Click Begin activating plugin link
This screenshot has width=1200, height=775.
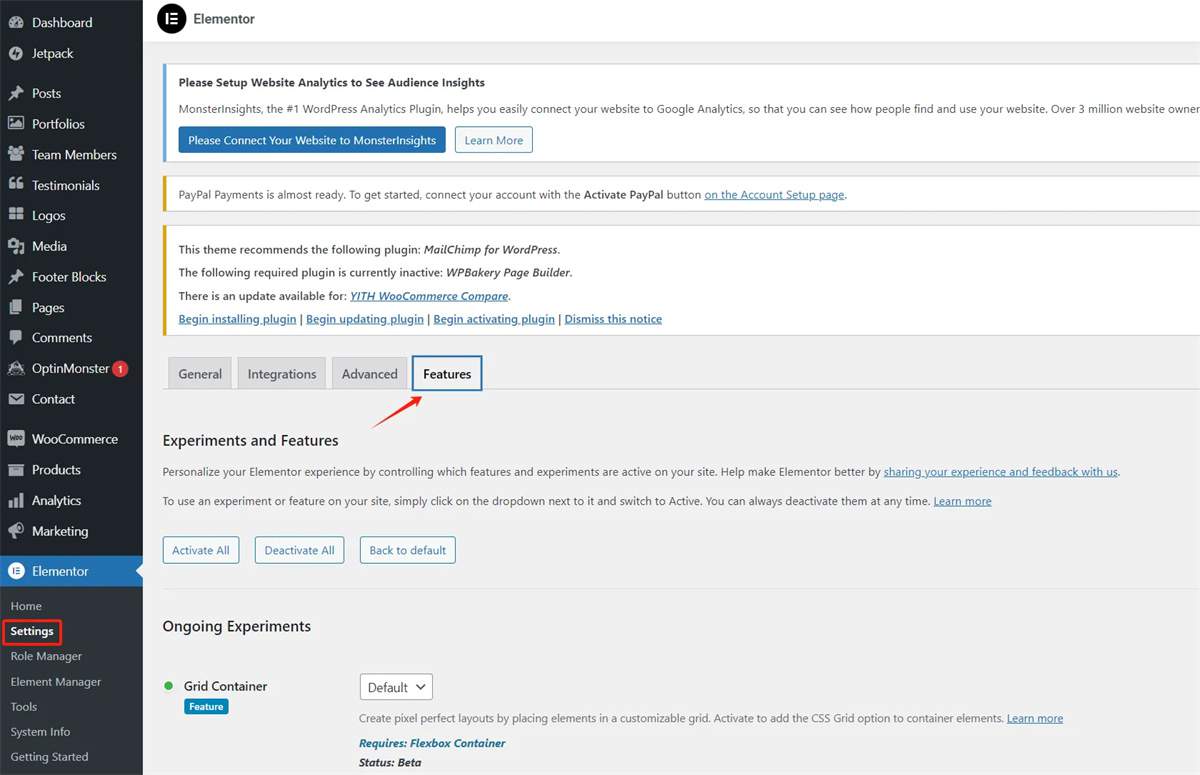pyautogui.click(x=494, y=319)
